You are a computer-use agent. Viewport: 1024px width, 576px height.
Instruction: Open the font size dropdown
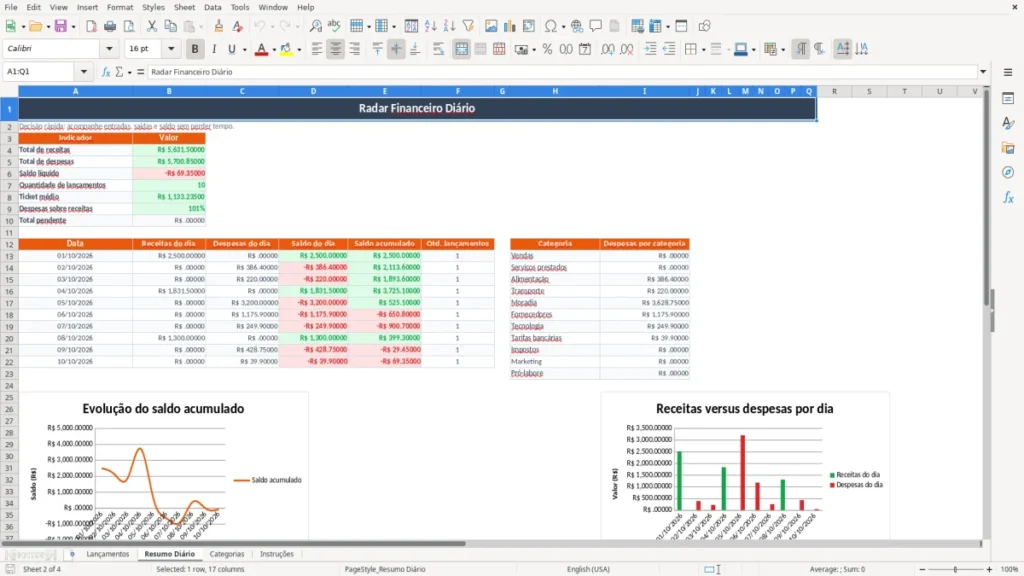point(171,49)
